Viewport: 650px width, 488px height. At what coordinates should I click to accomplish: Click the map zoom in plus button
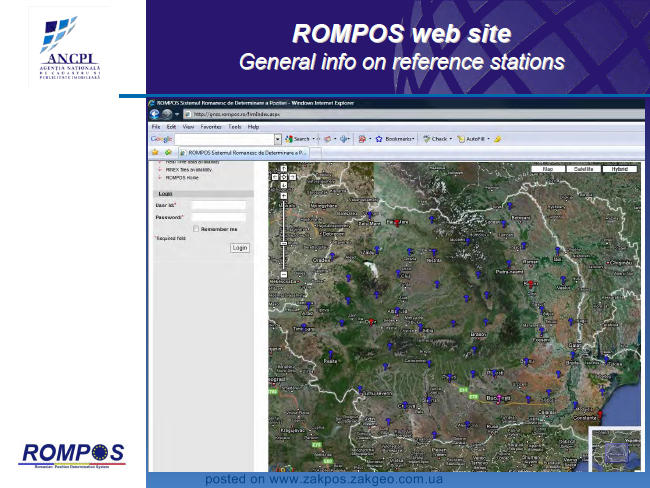pos(284,196)
